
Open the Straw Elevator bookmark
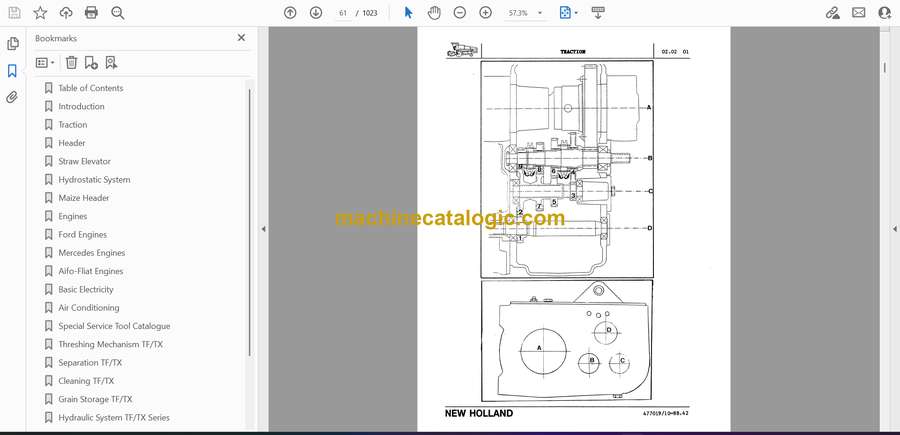coord(84,161)
